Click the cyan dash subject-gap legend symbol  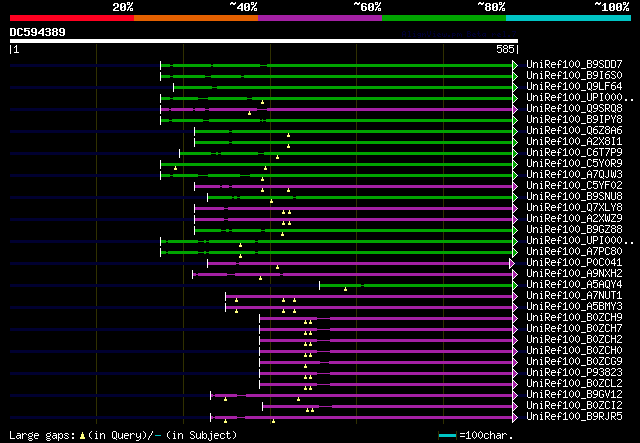[x=158, y=436]
